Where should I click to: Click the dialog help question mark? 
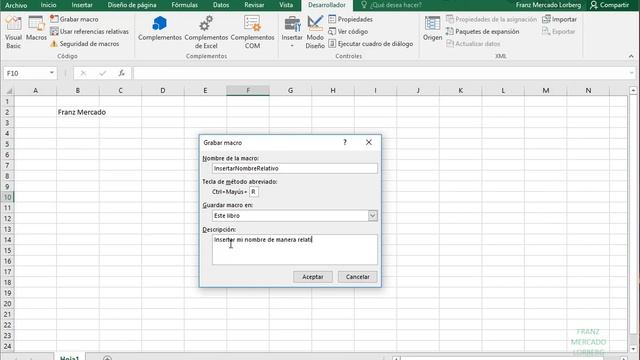[345, 142]
